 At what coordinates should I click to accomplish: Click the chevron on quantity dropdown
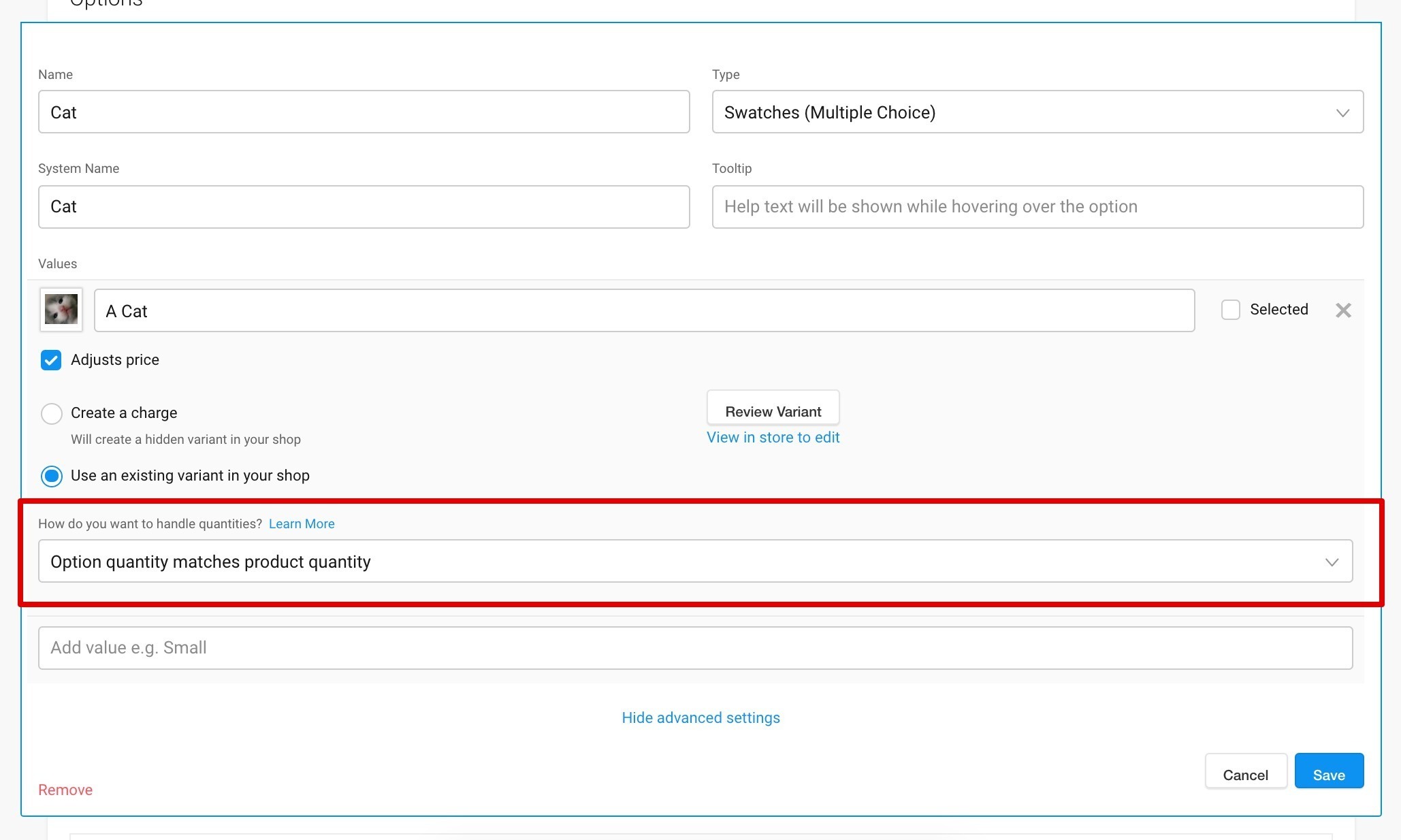click(1332, 562)
